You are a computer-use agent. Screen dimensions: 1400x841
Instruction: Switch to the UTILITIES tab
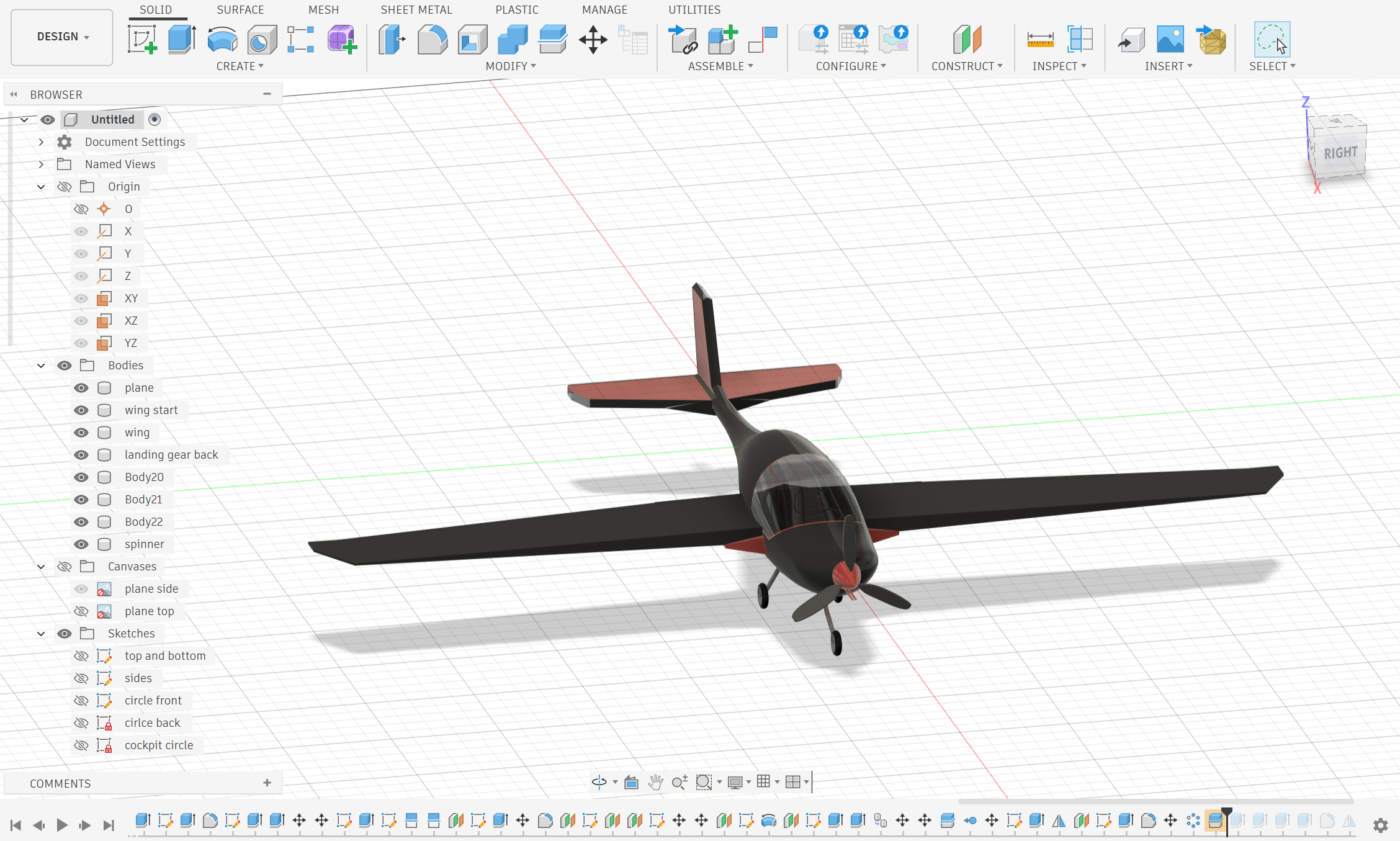coord(694,10)
